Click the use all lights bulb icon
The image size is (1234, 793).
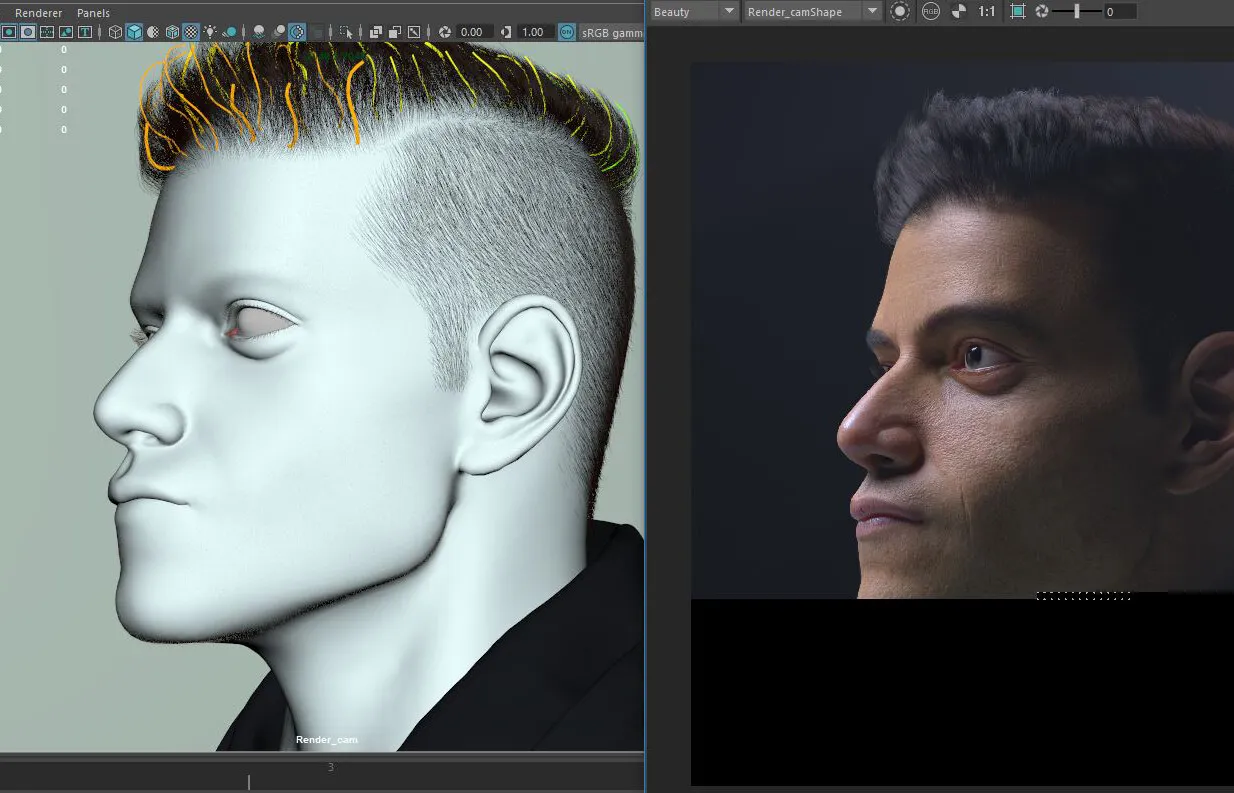click(210, 32)
